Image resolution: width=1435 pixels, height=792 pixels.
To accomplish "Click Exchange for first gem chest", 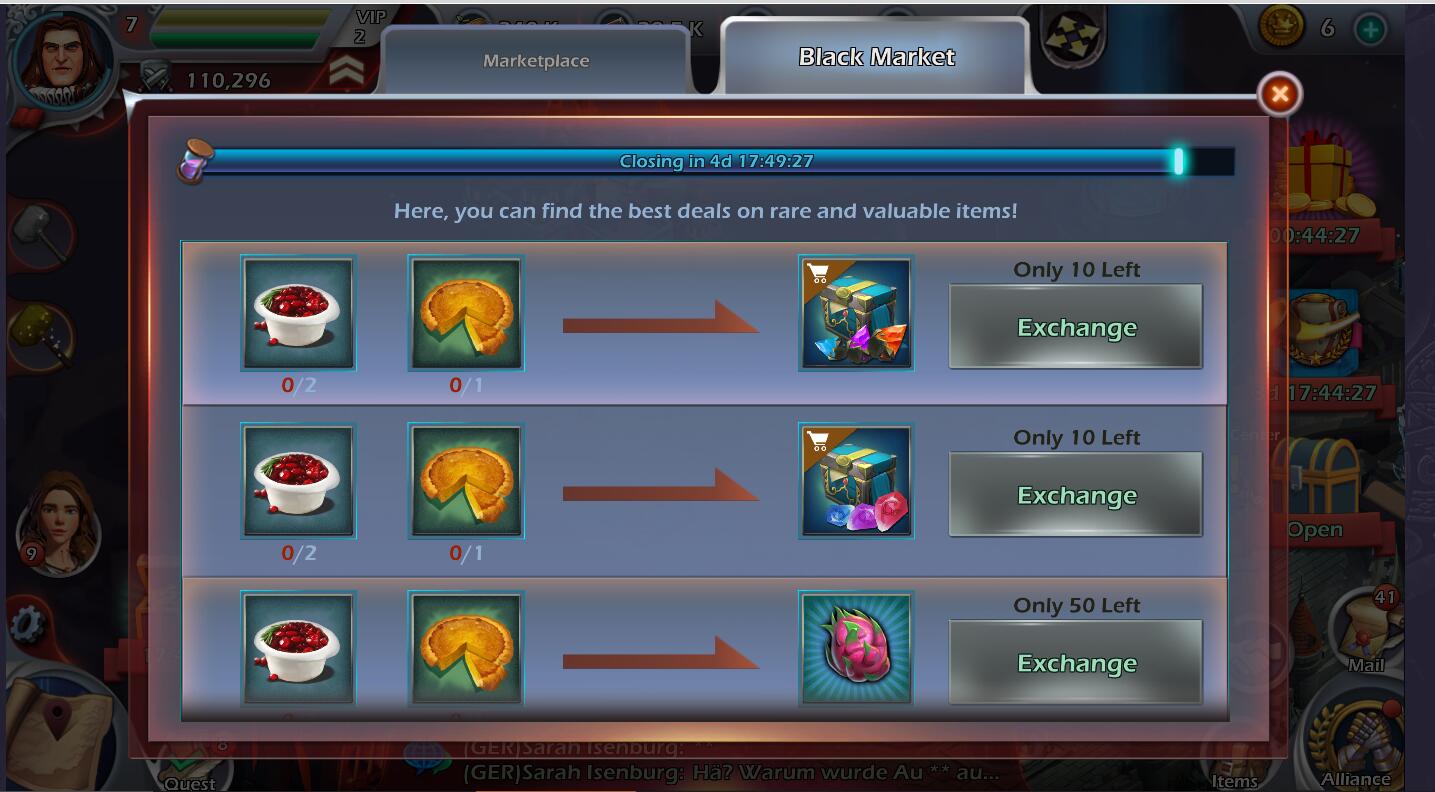I will (x=1076, y=327).
